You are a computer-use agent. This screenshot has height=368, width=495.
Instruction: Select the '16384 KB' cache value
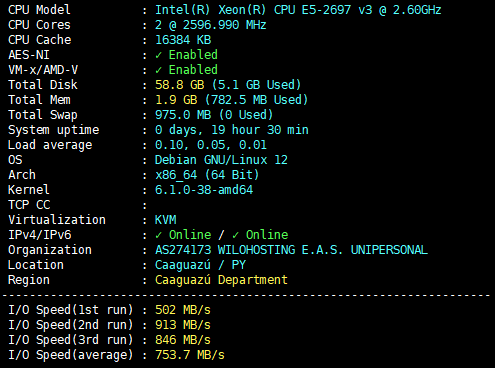coord(183,40)
